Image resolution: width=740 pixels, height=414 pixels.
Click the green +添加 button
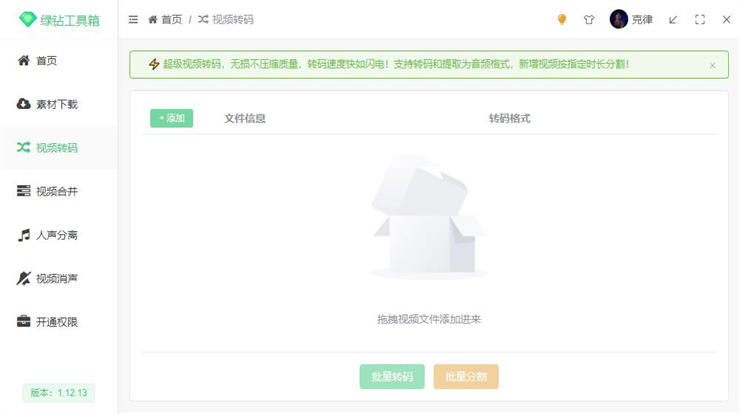tap(171, 118)
